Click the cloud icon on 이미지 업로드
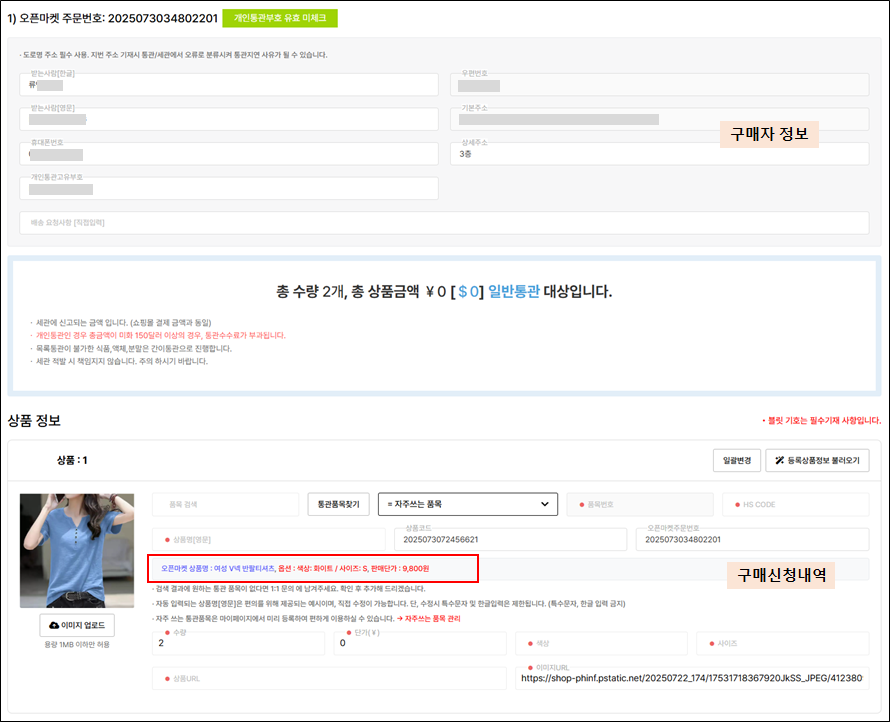This screenshot has width=890, height=722. point(54,625)
